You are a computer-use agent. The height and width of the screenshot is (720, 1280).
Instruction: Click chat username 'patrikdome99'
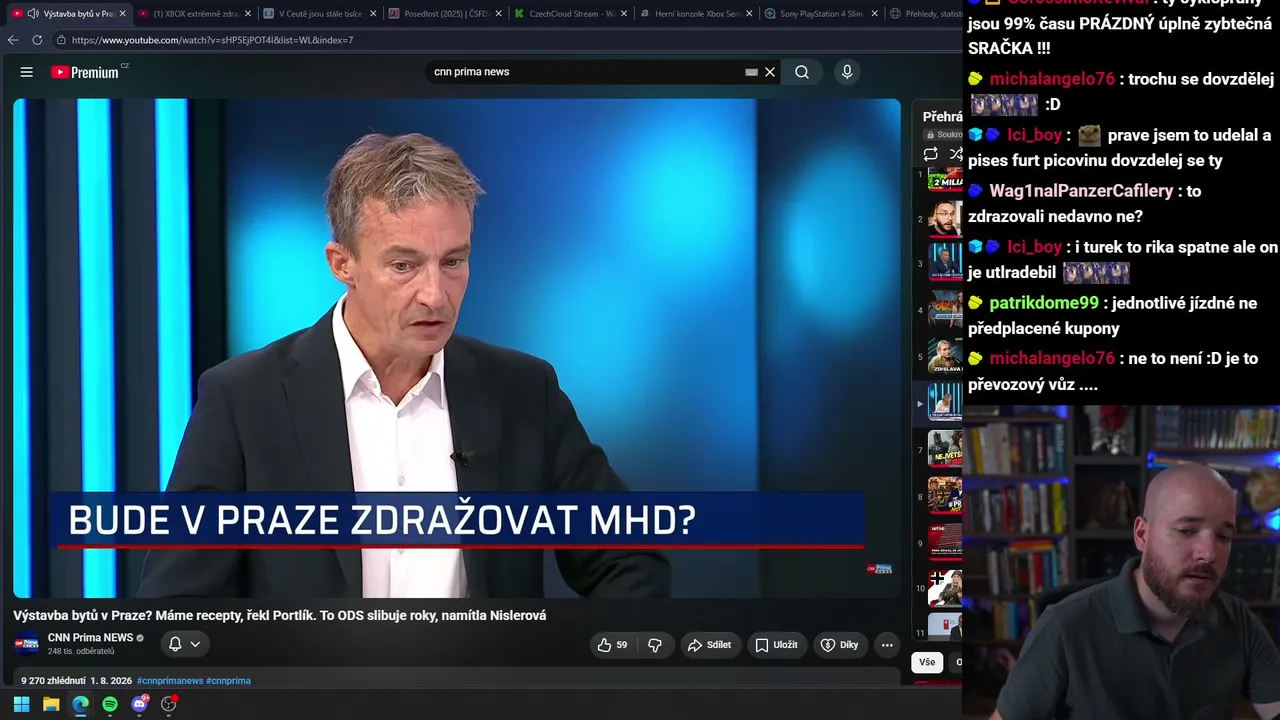tap(1044, 303)
